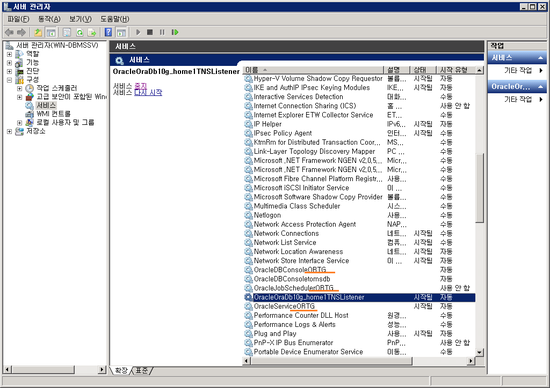Click the Refresh toolbar icon
This screenshot has height=388, width=550.
[x=80, y=33]
